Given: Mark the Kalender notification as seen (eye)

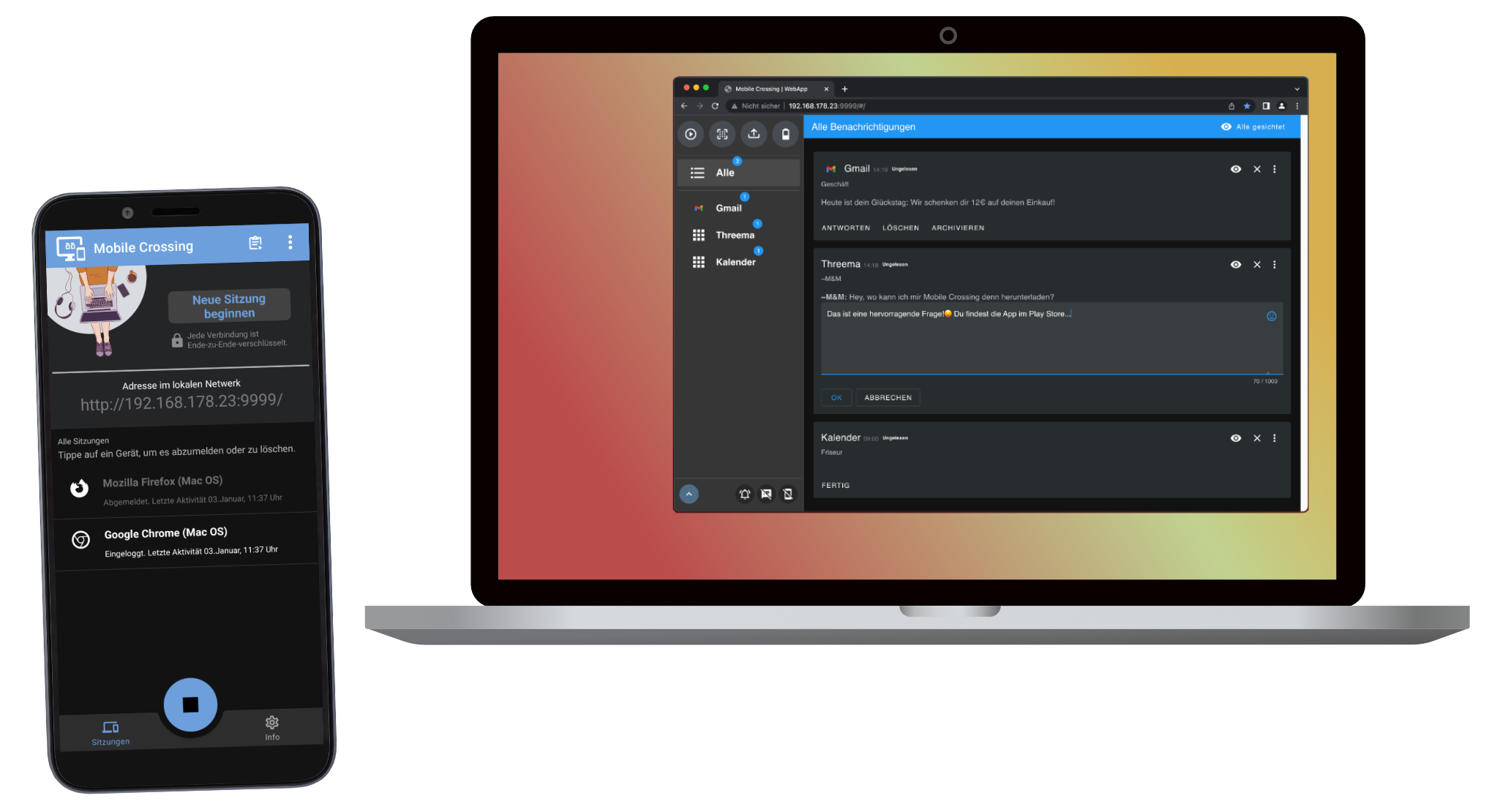Looking at the screenshot, I should 1236,438.
